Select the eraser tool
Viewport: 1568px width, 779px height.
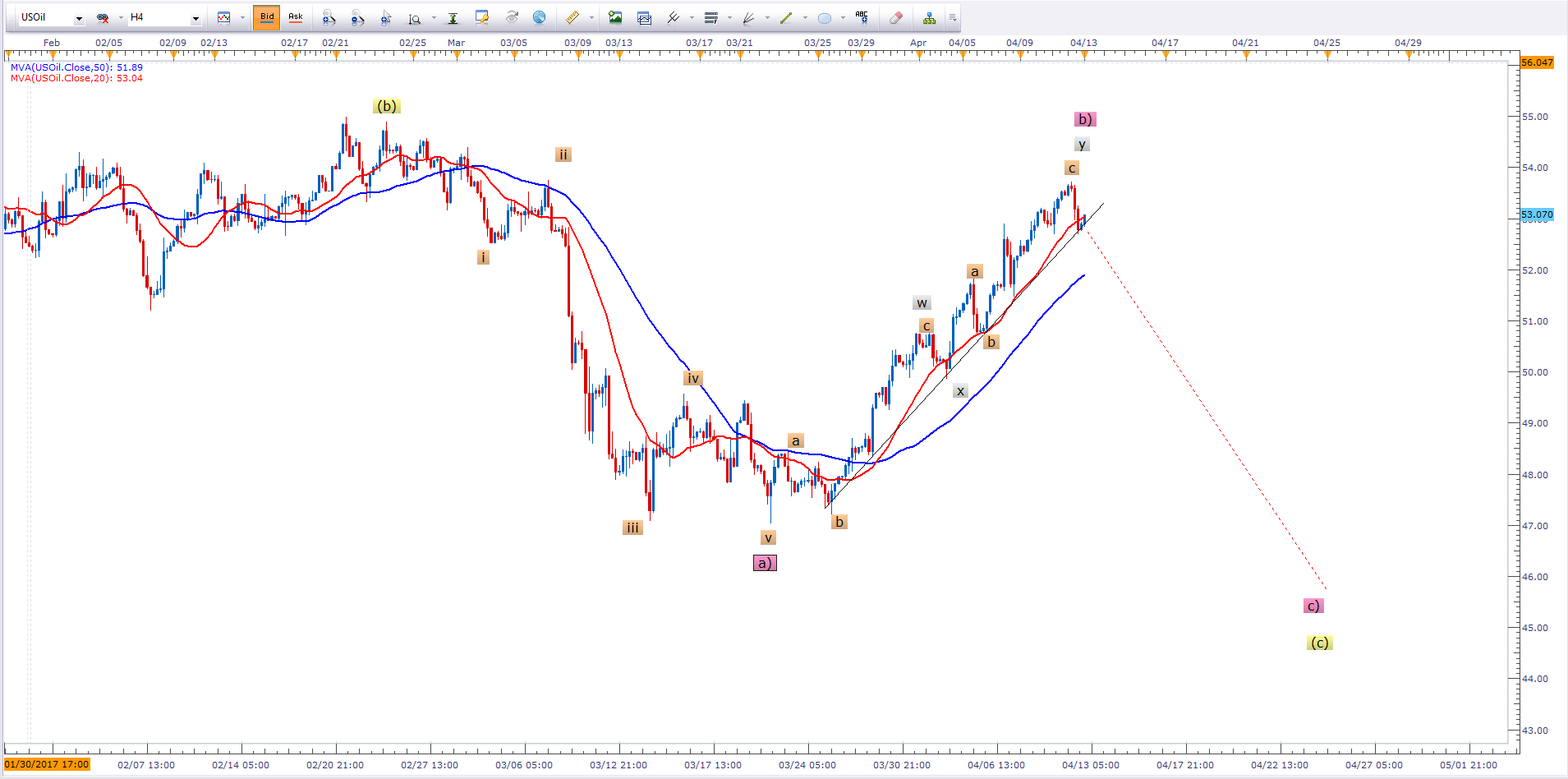pos(895,17)
